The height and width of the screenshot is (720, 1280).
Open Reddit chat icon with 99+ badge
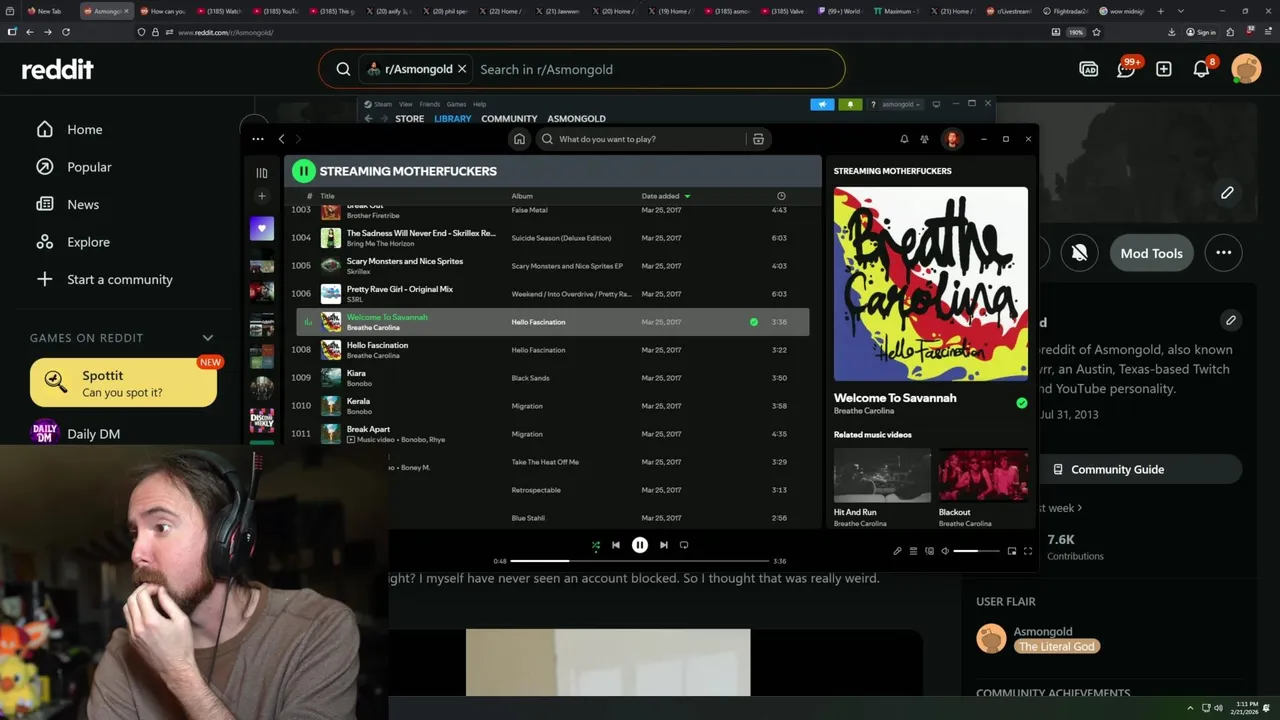pyautogui.click(x=1127, y=69)
